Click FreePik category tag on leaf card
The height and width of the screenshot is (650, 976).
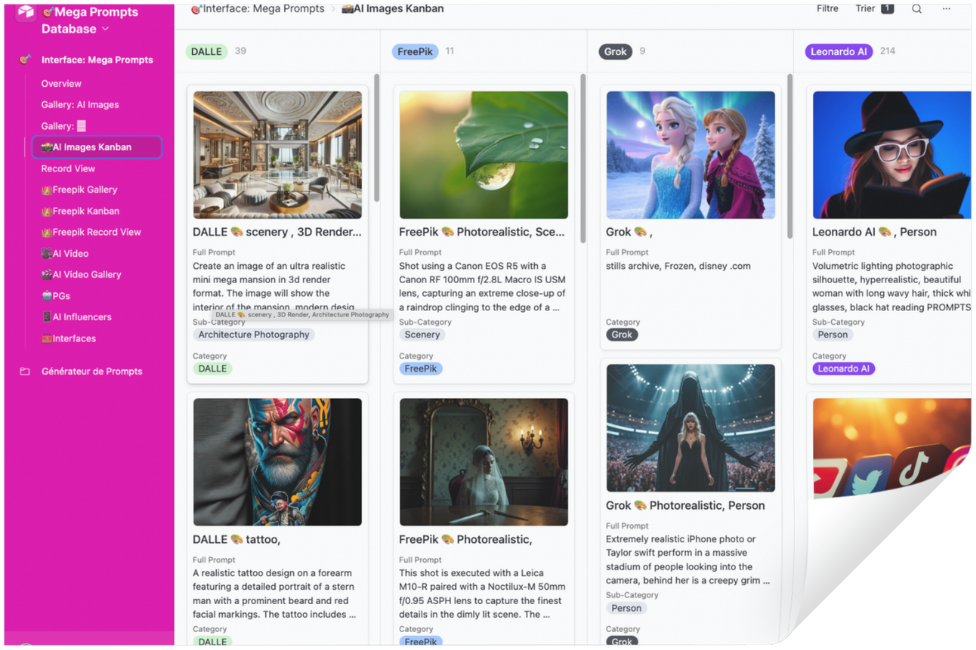click(x=420, y=369)
